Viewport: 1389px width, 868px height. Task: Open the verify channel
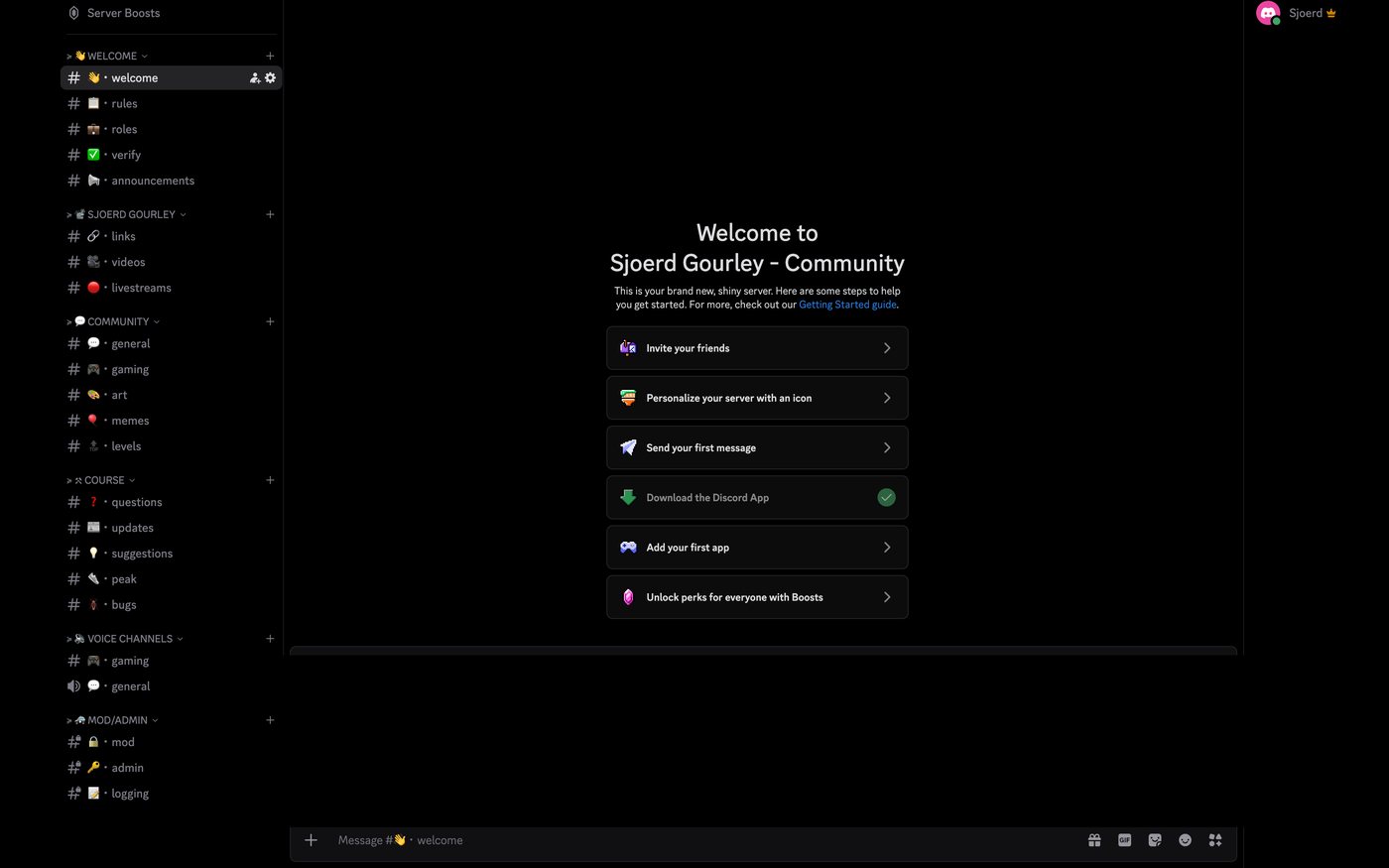[171, 155]
